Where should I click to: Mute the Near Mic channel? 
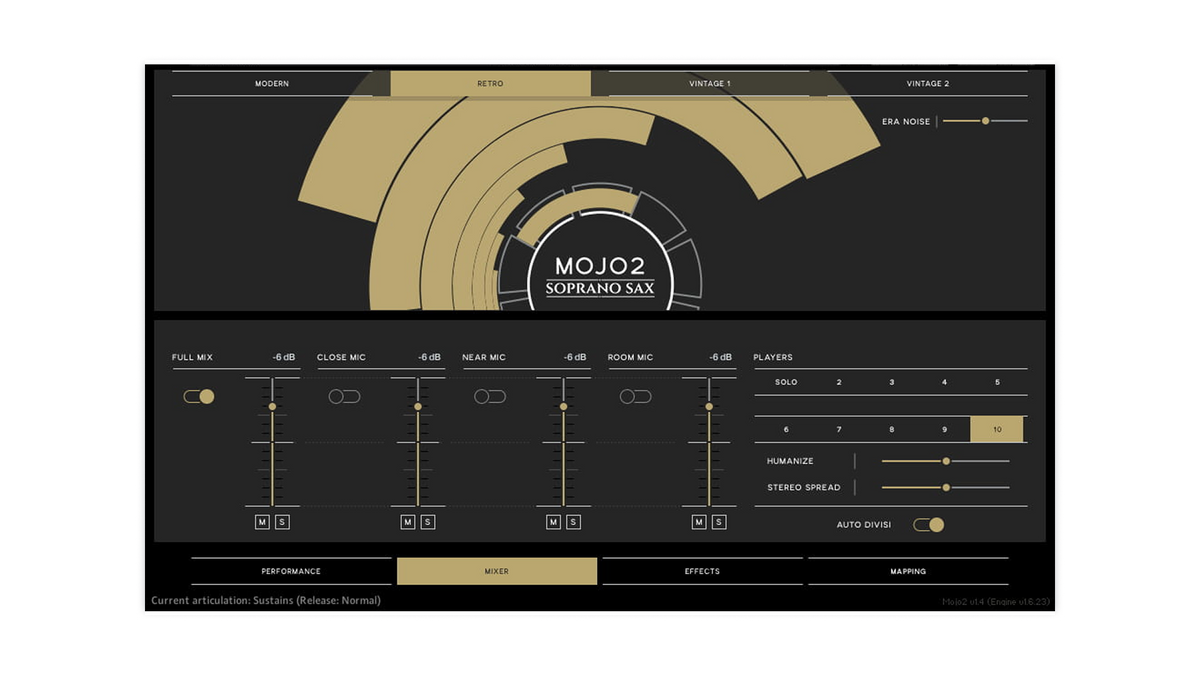(553, 522)
